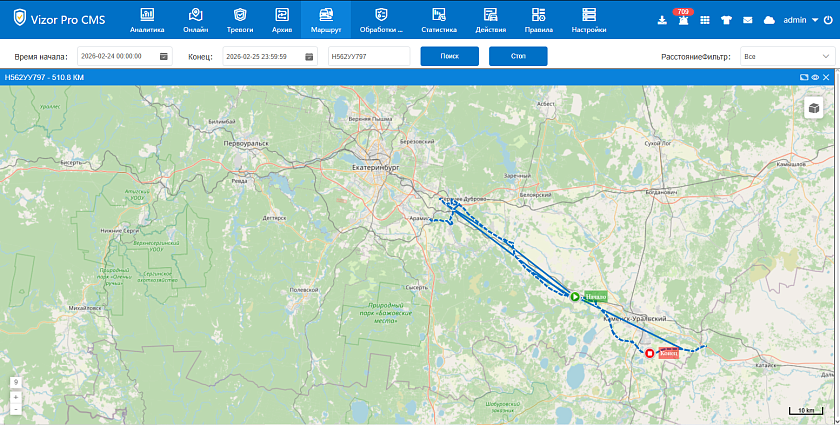840x425 pixels.
Task: Open the messages envelope icon
Action: tap(747, 20)
